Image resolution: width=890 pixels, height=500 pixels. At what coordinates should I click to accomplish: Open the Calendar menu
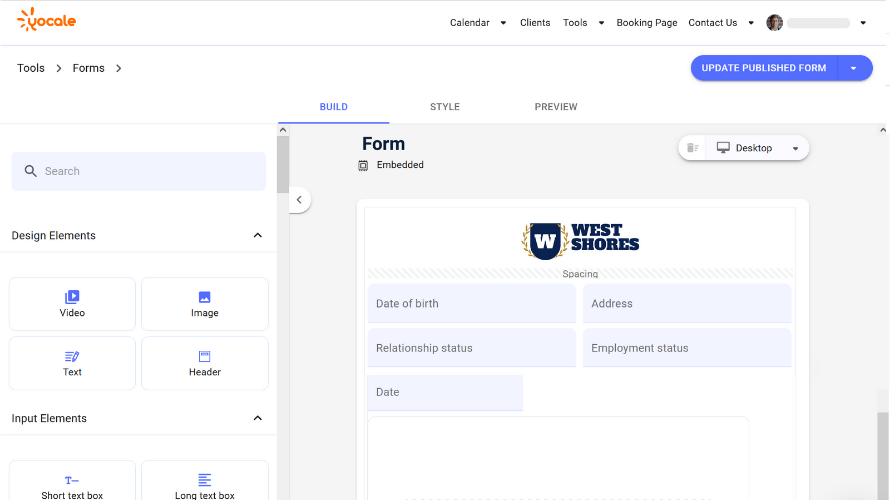pyautogui.click(x=469, y=23)
